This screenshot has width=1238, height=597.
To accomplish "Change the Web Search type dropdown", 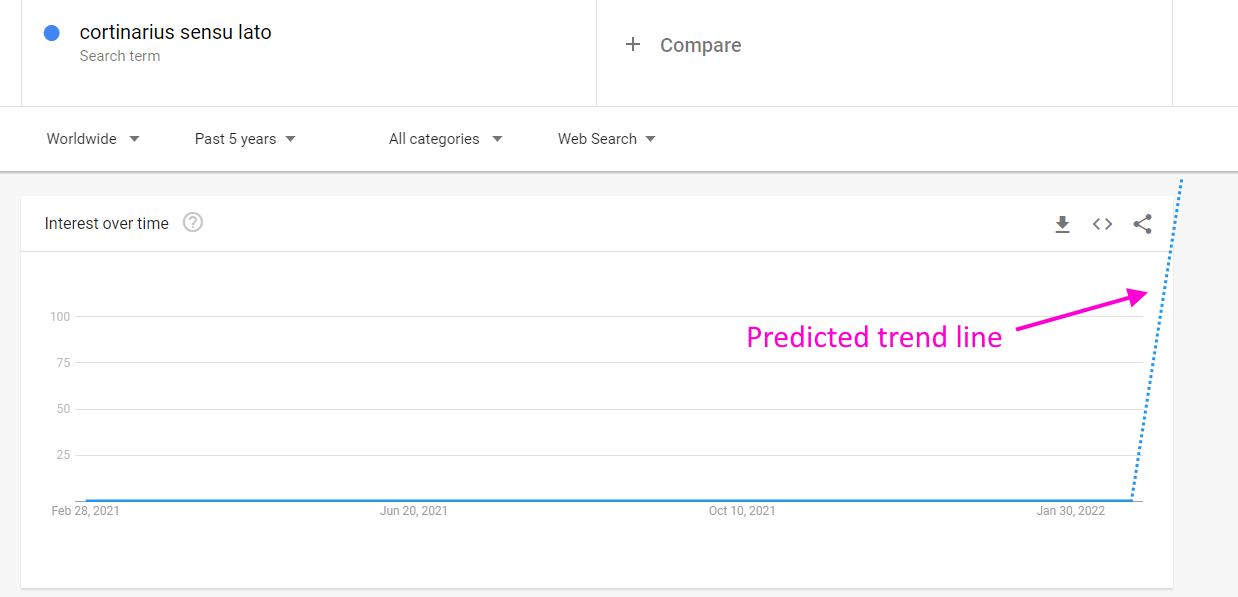I will [606, 139].
